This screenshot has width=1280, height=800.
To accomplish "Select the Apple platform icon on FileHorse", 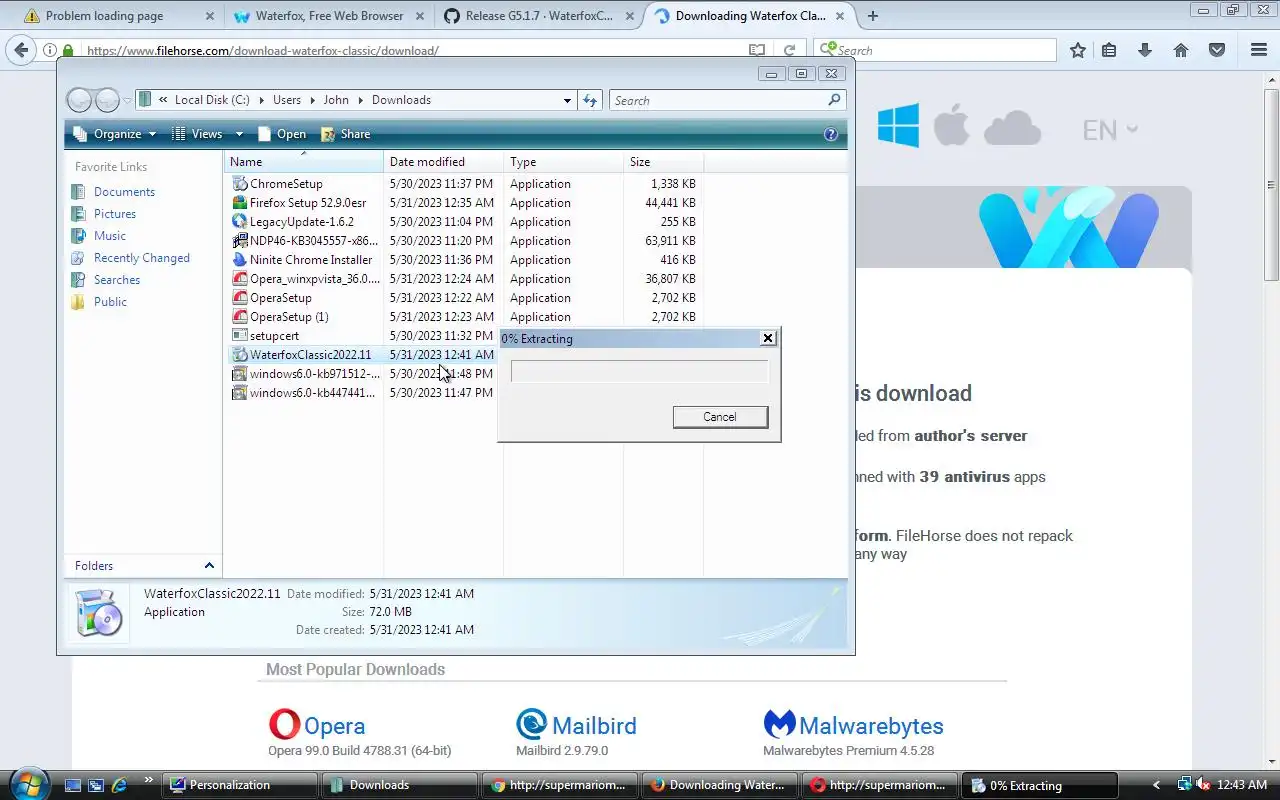I will tap(952, 126).
